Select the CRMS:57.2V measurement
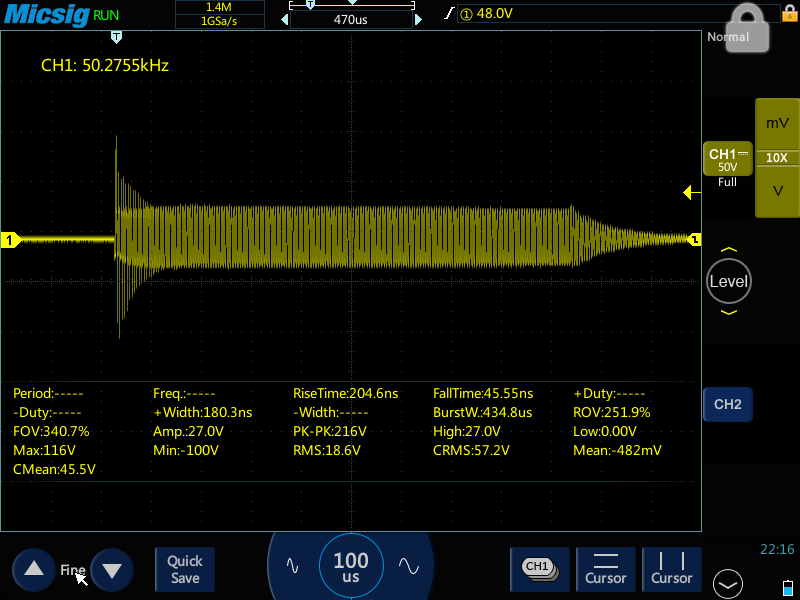This screenshot has width=800, height=600. 471,451
